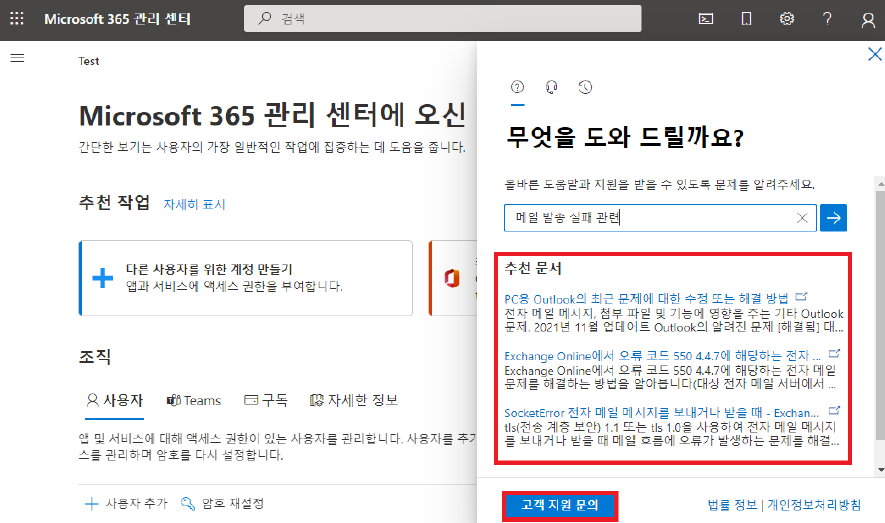Click 사용자 추가 button

[x=126, y=503]
